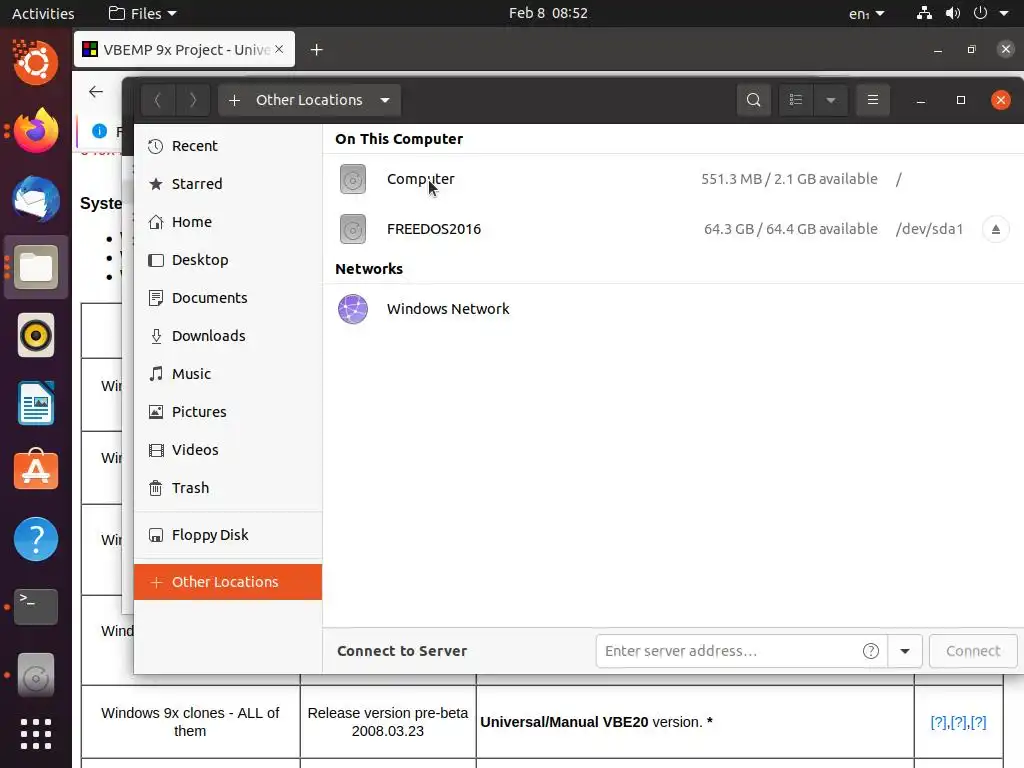The height and width of the screenshot is (768, 1024).
Task: Go back in Files navigation
Action: click(157, 100)
